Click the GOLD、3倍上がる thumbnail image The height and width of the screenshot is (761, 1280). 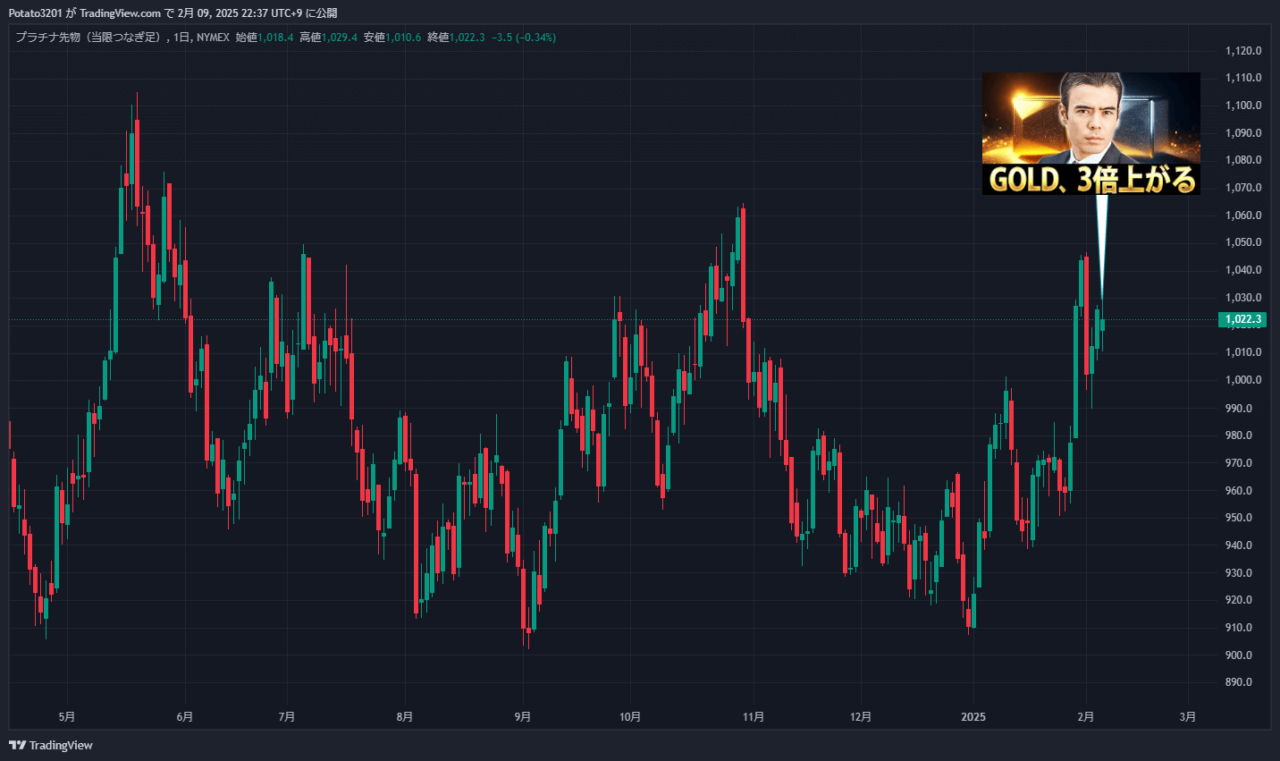pos(1090,132)
